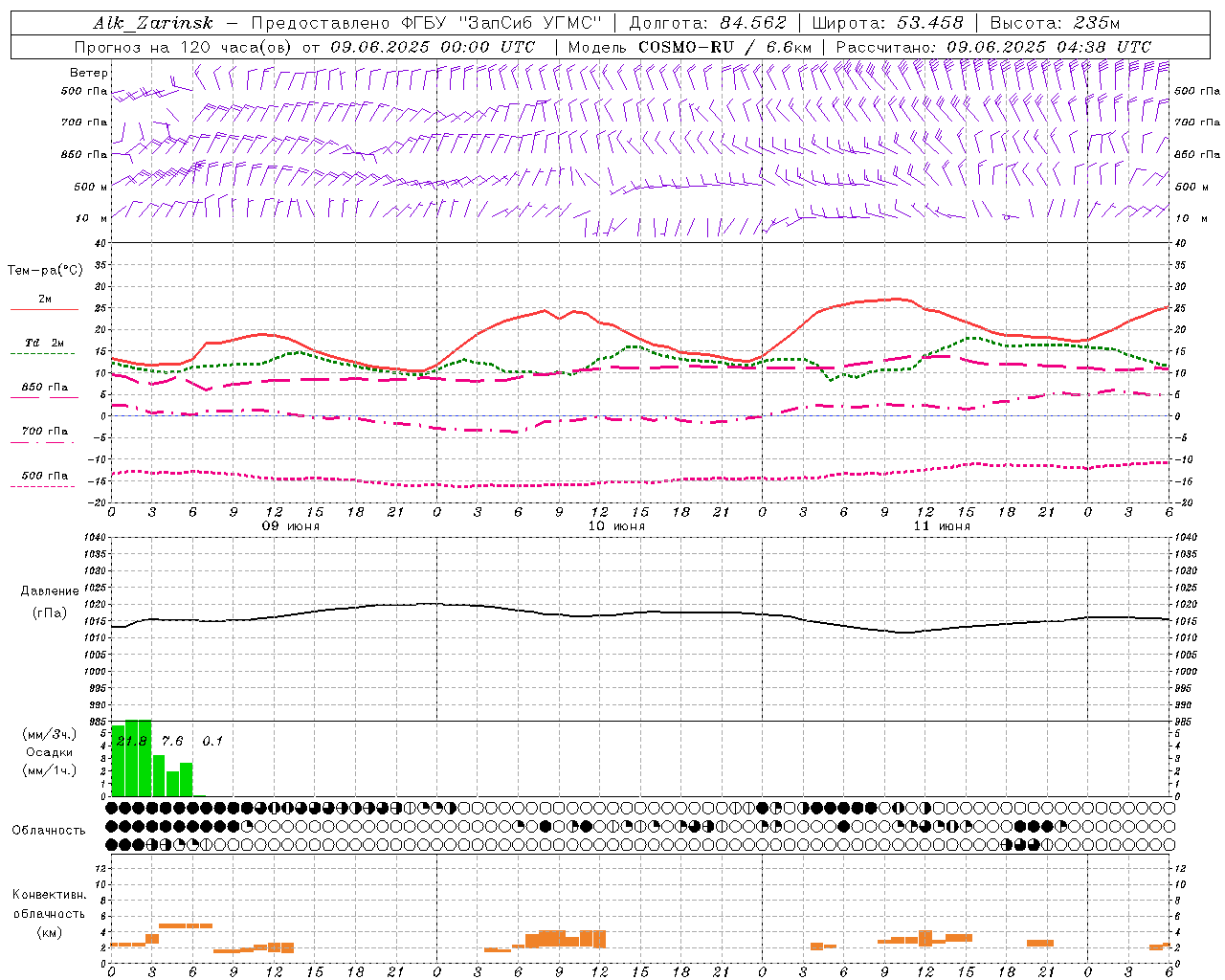Viewport: 1225px width, 980px height.
Task: Click the Рассчитано: 09.06.2025 04:38 UTC text
Action: pyautogui.click(x=993, y=47)
